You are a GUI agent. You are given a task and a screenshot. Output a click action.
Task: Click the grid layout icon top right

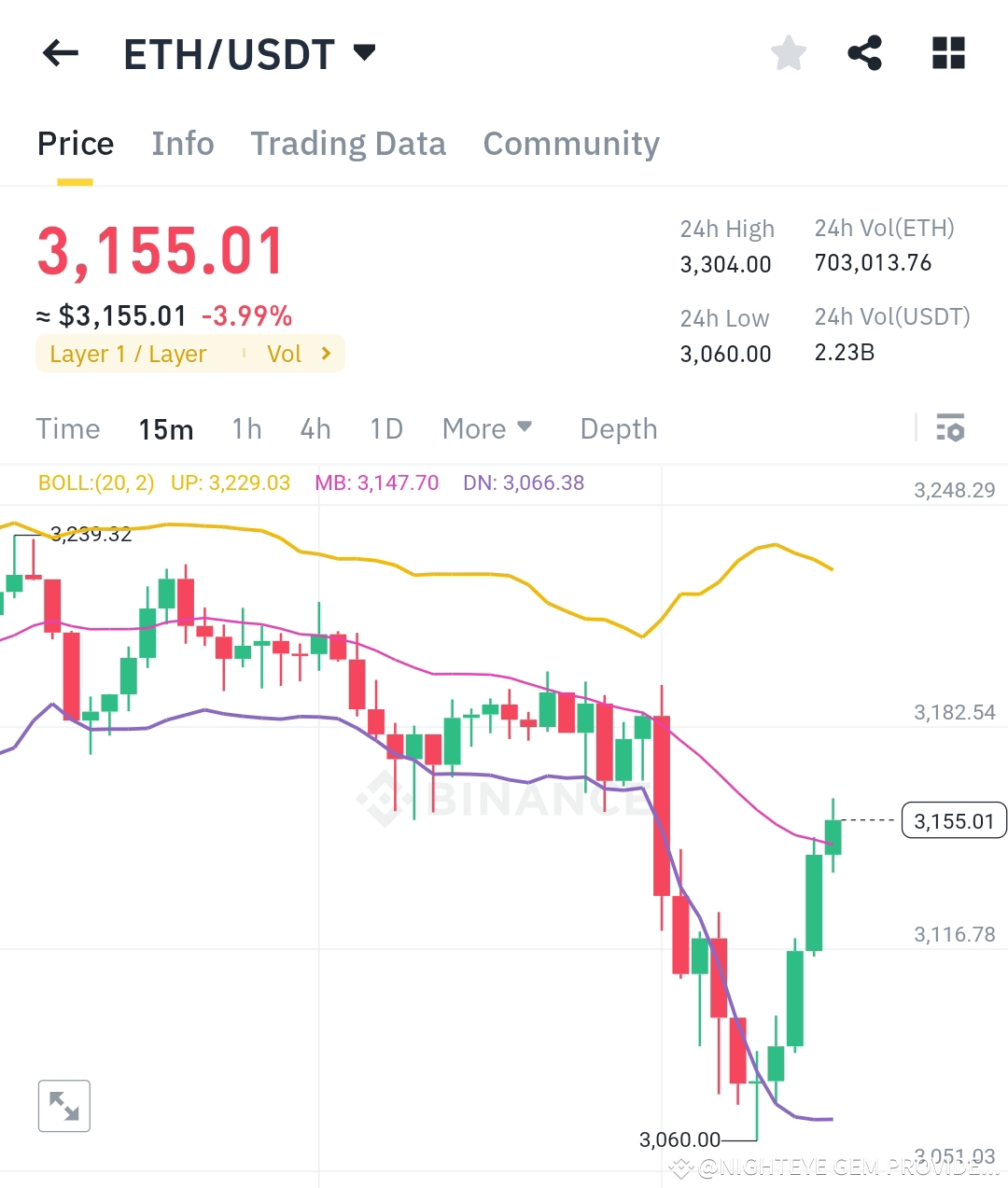click(x=947, y=53)
